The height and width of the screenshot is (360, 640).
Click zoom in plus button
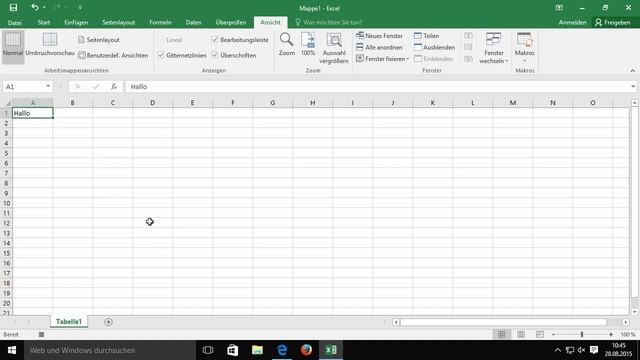click(x=611, y=334)
